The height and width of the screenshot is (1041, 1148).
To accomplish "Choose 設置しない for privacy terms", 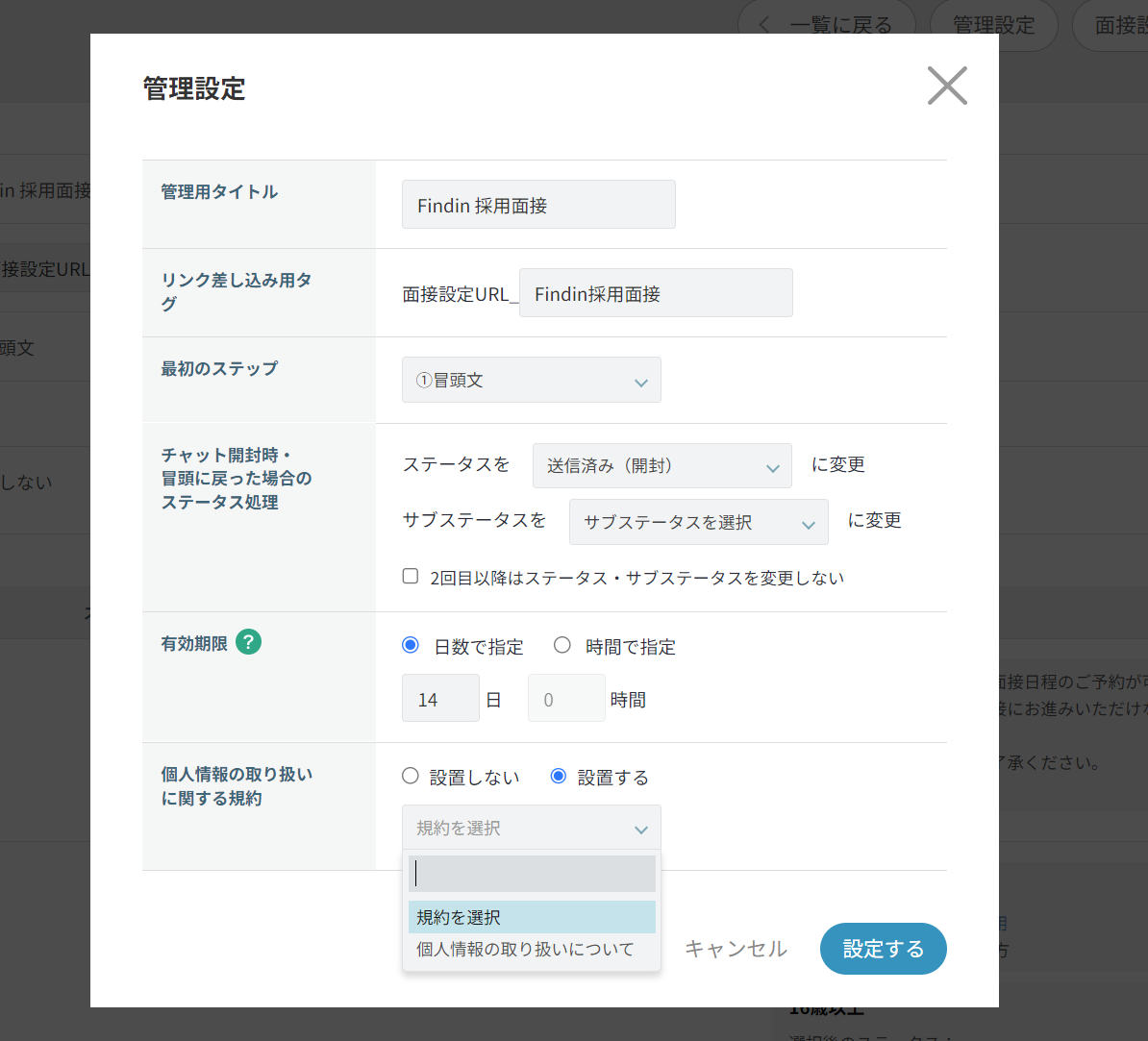I will coord(411,777).
